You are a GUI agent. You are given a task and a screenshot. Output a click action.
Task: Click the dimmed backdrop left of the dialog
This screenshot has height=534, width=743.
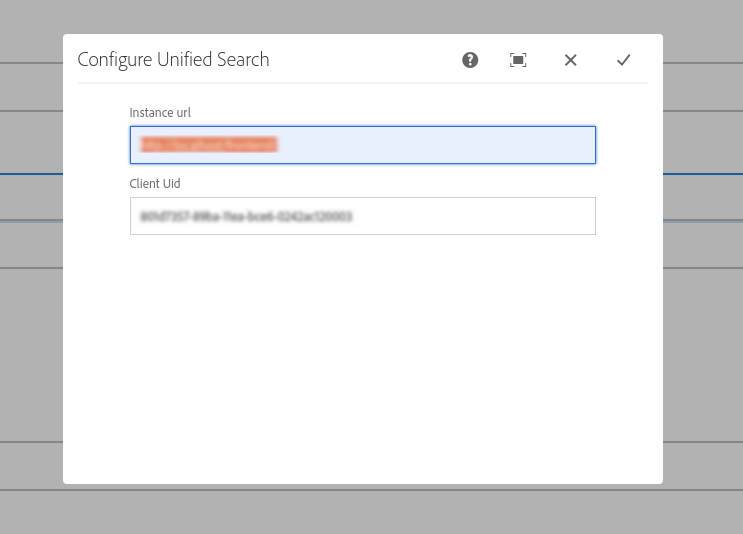coord(30,300)
